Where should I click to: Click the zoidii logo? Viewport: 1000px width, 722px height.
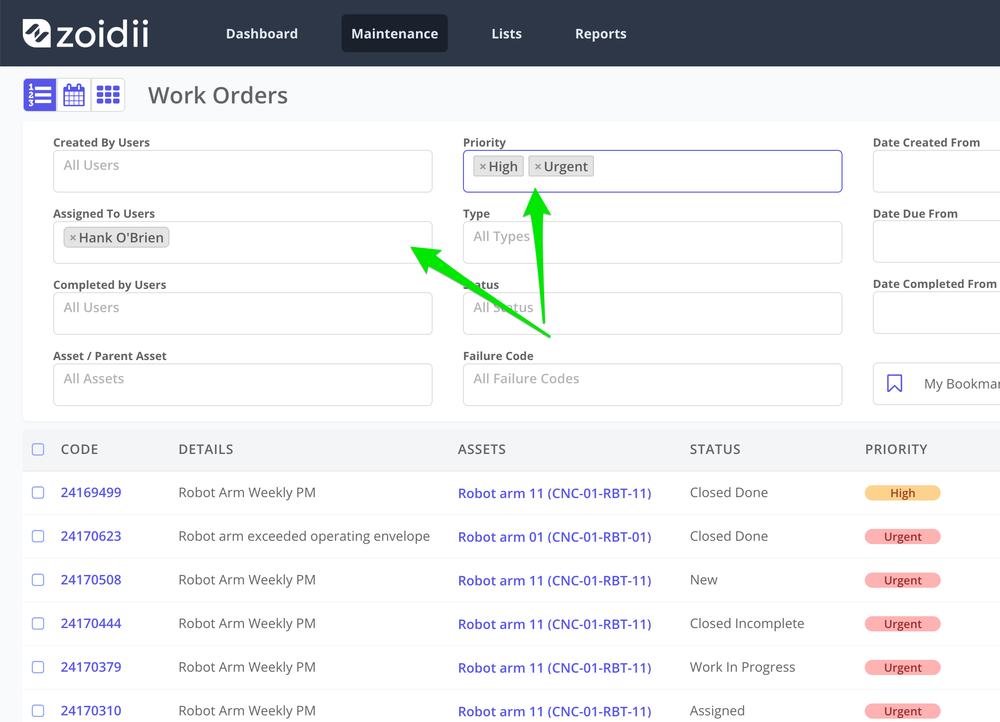tap(85, 33)
